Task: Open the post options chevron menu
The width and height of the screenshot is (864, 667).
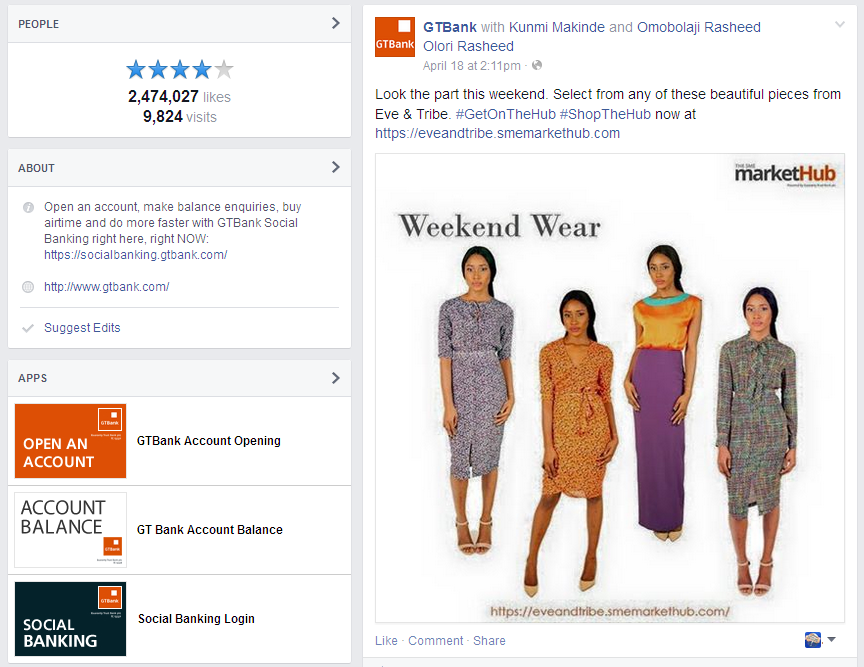Action: (840, 24)
